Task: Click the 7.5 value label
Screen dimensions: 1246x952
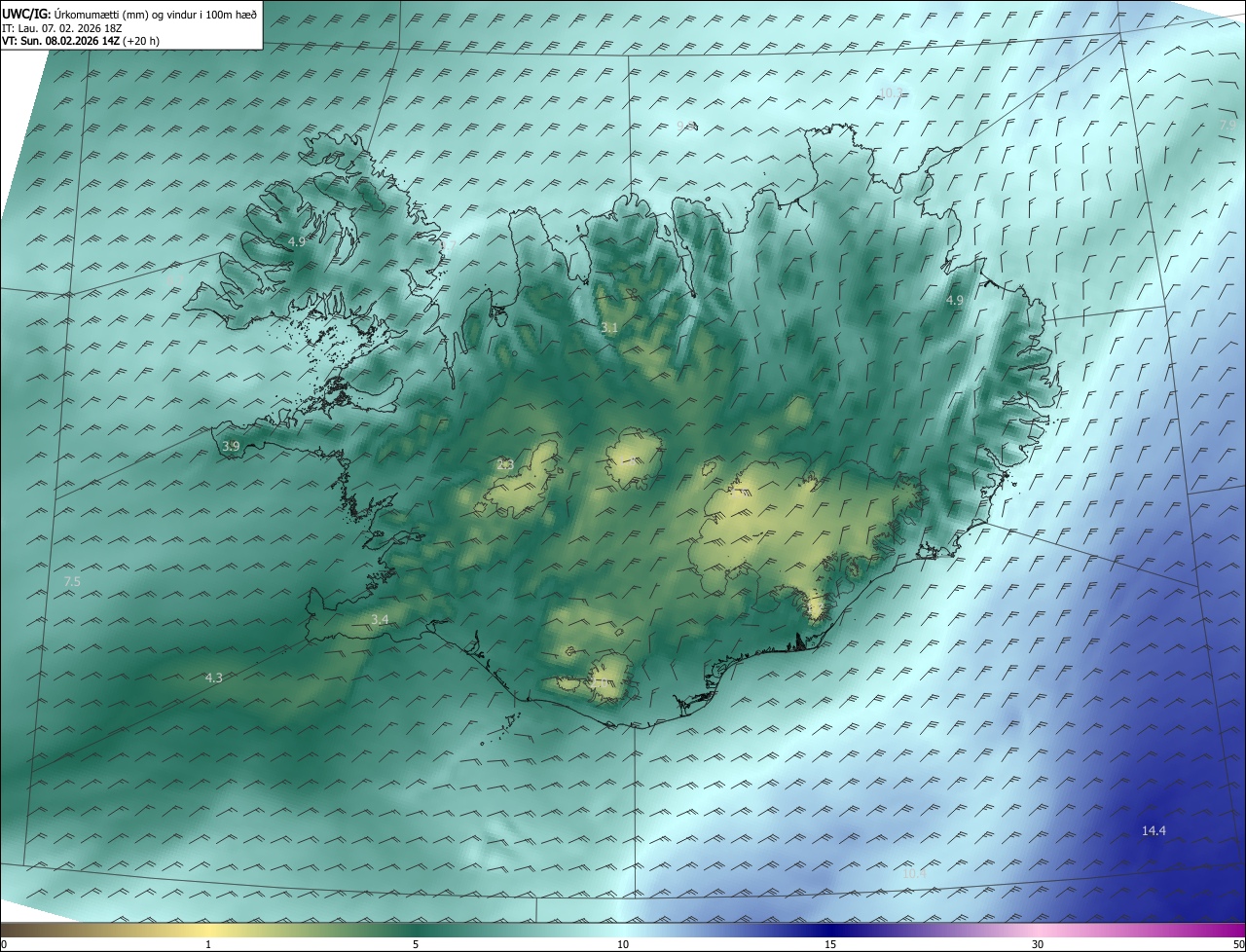Action: click(72, 581)
